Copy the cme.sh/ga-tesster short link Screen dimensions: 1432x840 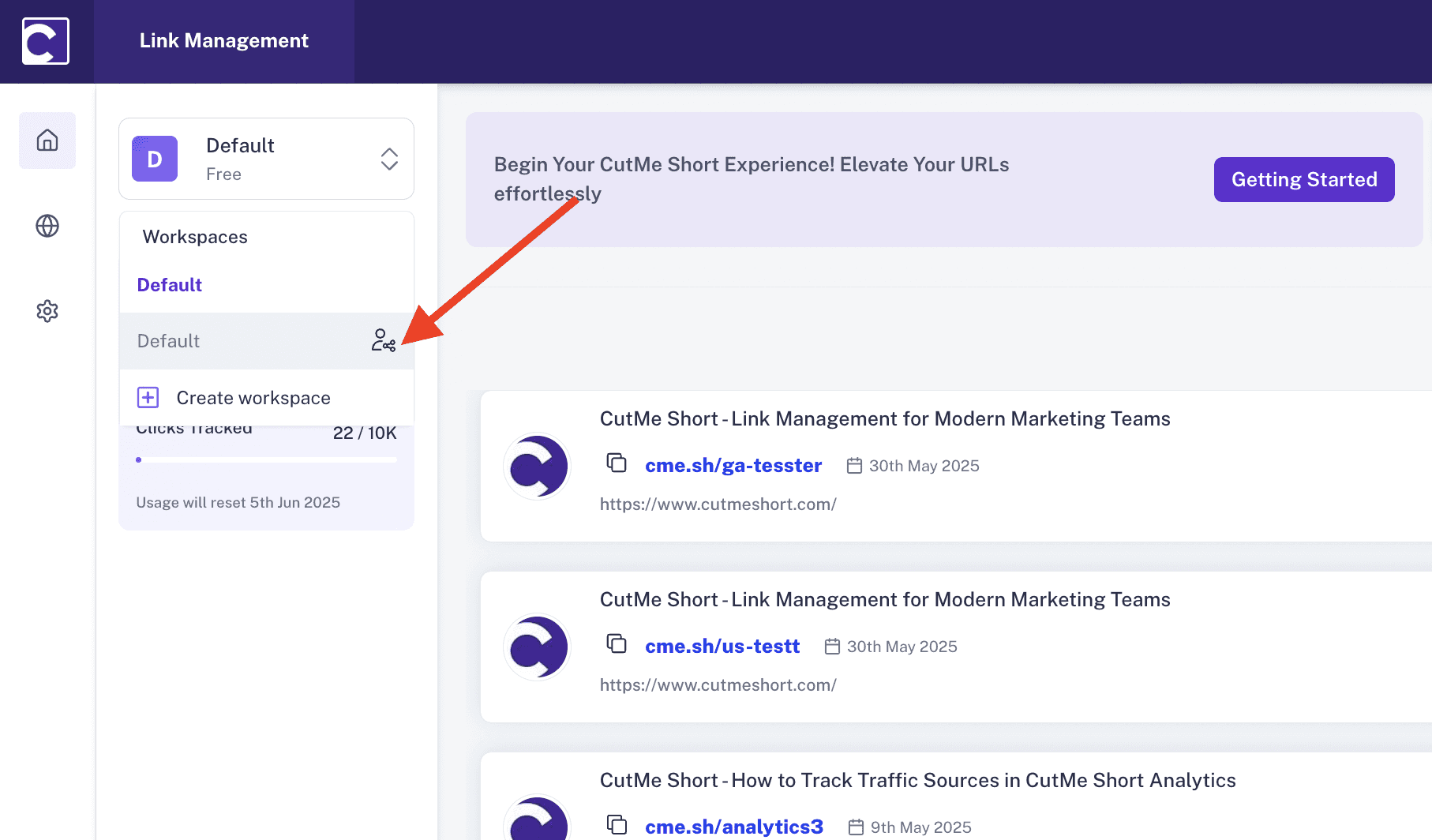[x=617, y=463]
